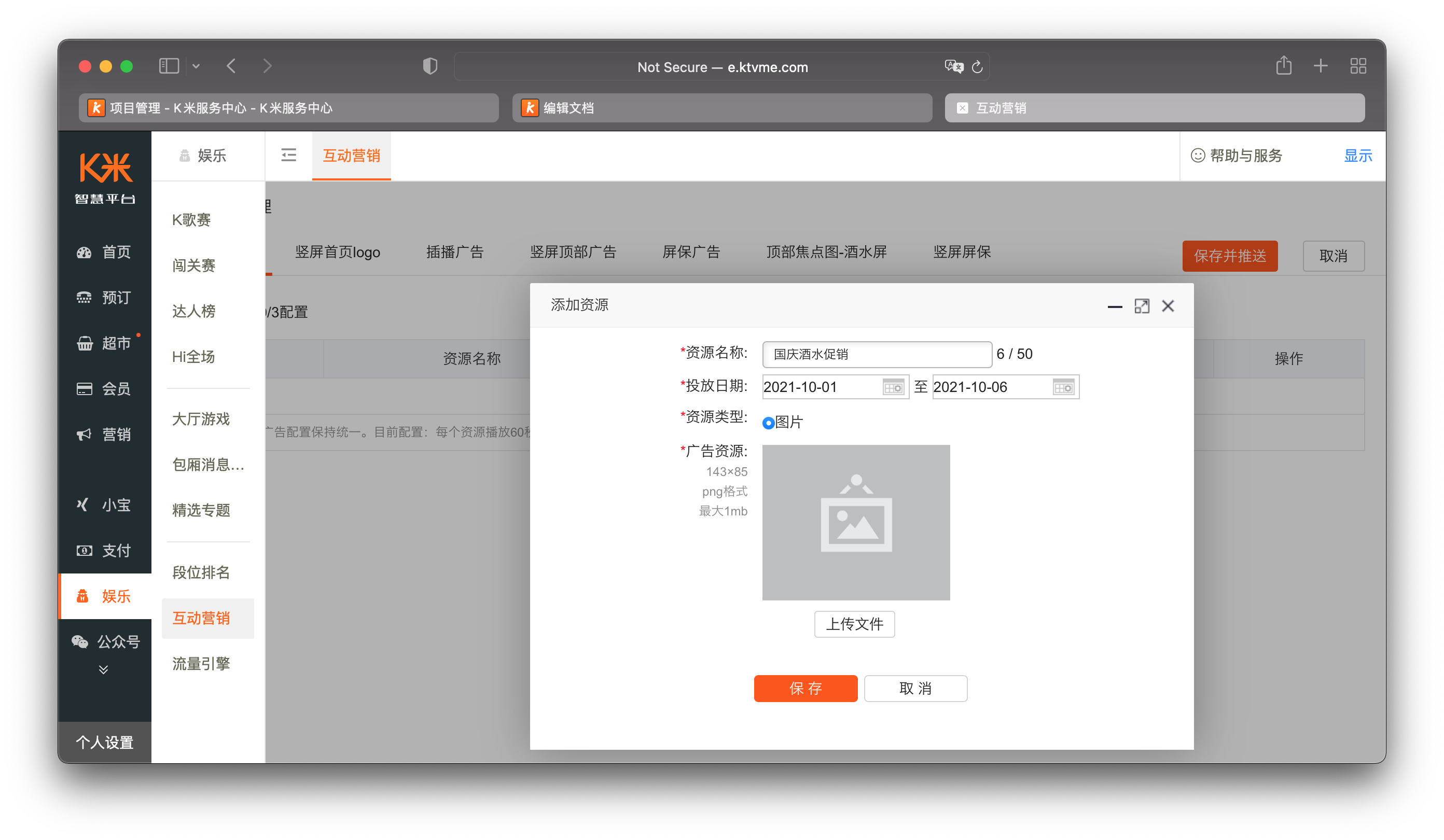The height and width of the screenshot is (840, 1444).
Task: Go back with the browser back arrow
Action: pos(231,66)
